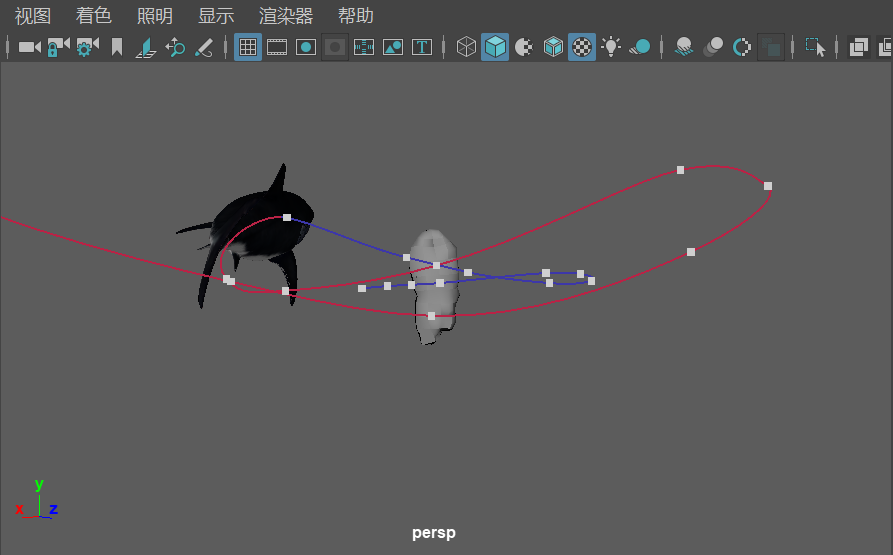Select the rightmost red curve control point

(768, 186)
